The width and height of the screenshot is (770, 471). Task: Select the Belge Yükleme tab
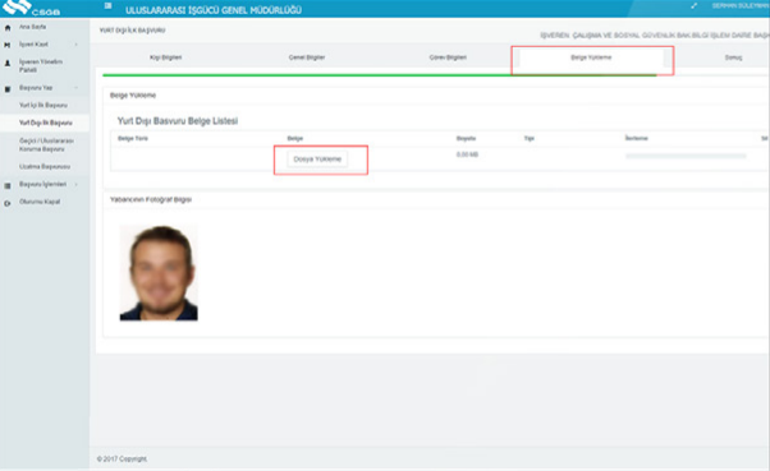[x=591, y=58]
